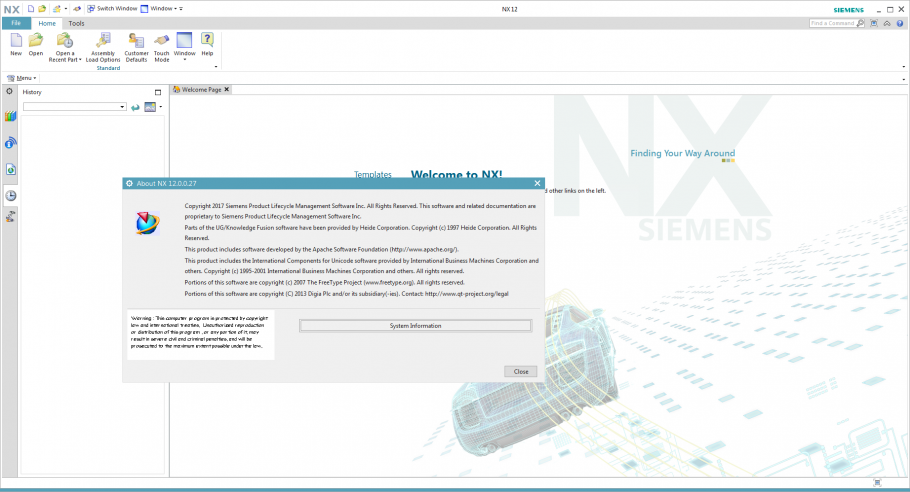Open the Web Browser sidebar tab
This screenshot has width=910, height=492.
tap(10, 169)
